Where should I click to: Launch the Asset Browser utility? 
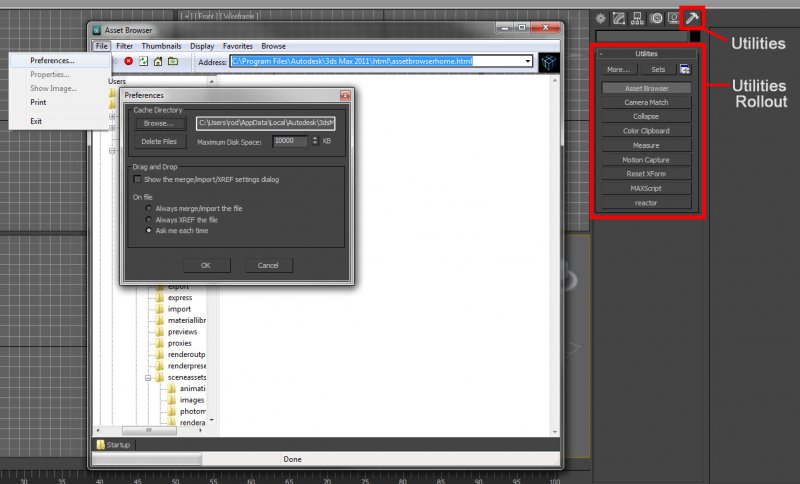(x=646, y=88)
